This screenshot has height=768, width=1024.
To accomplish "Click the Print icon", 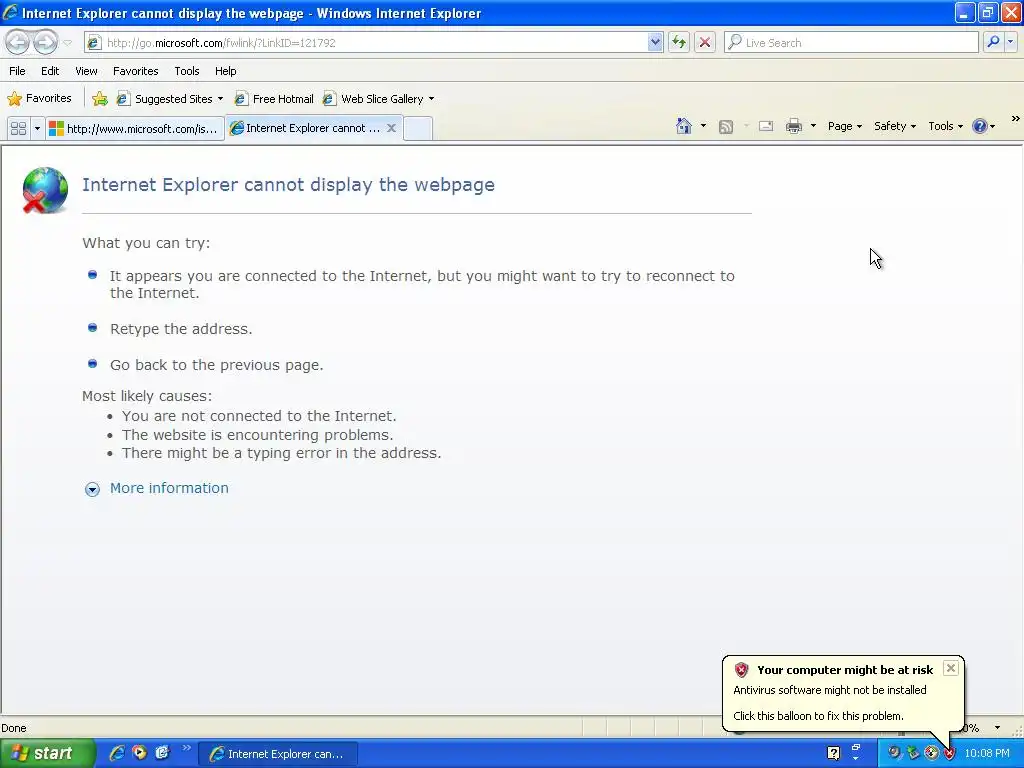I will coord(793,126).
